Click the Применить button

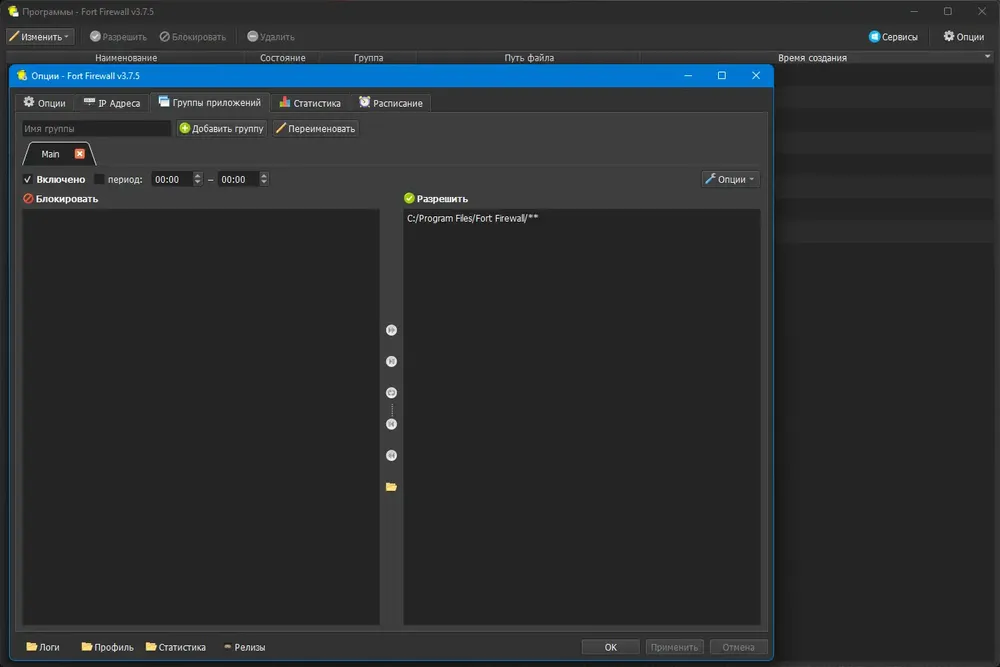pyautogui.click(x=674, y=647)
